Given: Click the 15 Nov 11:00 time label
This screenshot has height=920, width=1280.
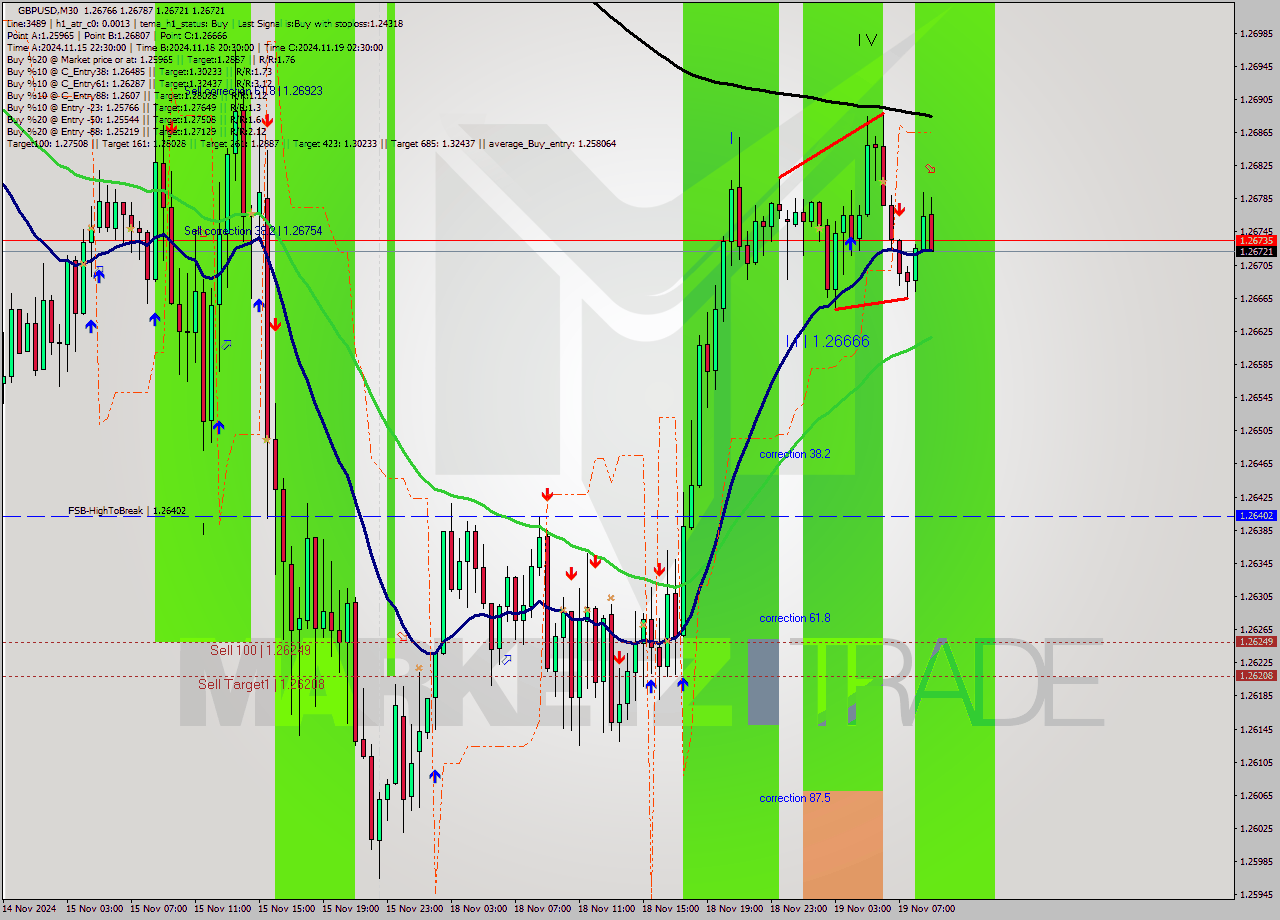Looking at the screenshot, I should point(221,909).
